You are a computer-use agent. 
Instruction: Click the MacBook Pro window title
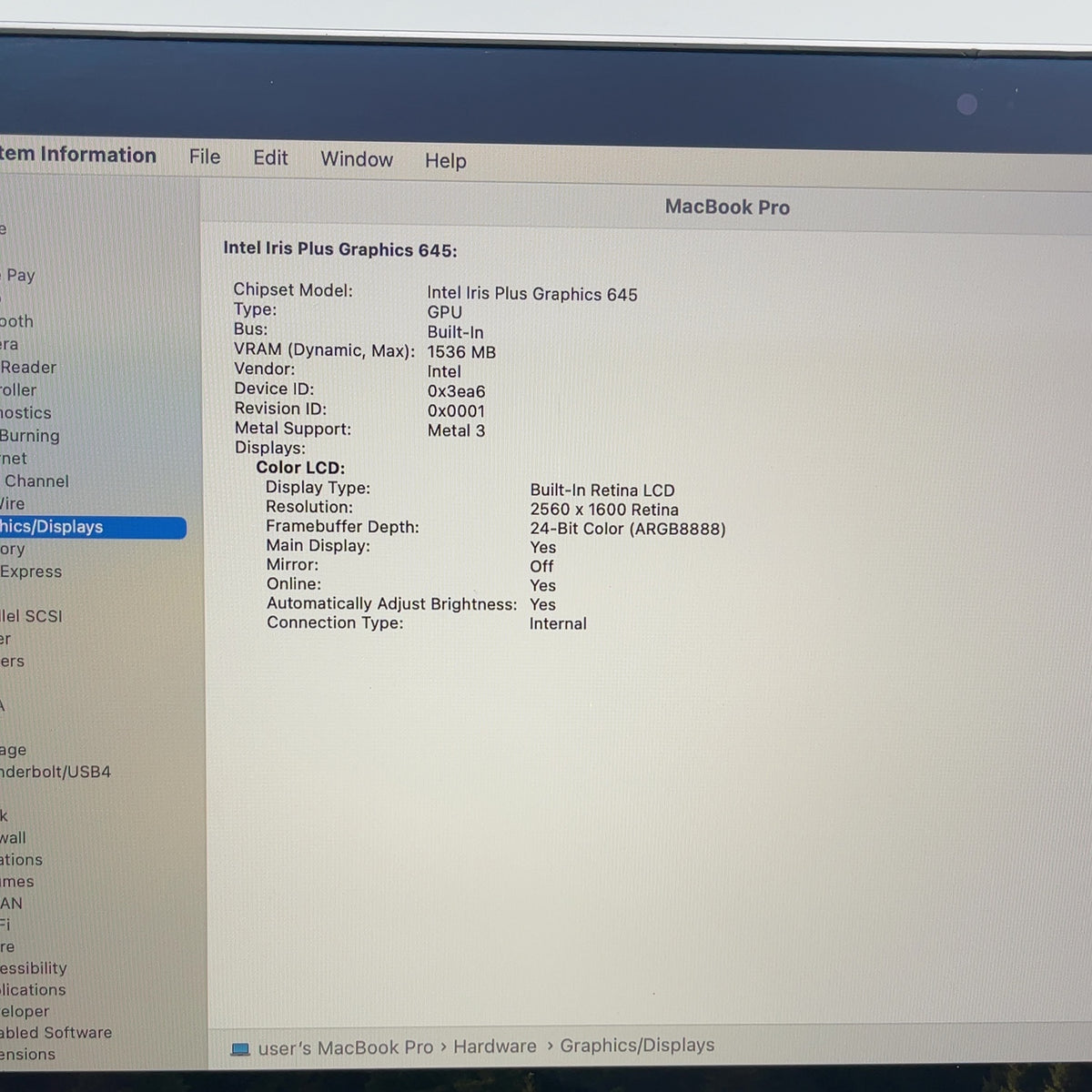727,207
